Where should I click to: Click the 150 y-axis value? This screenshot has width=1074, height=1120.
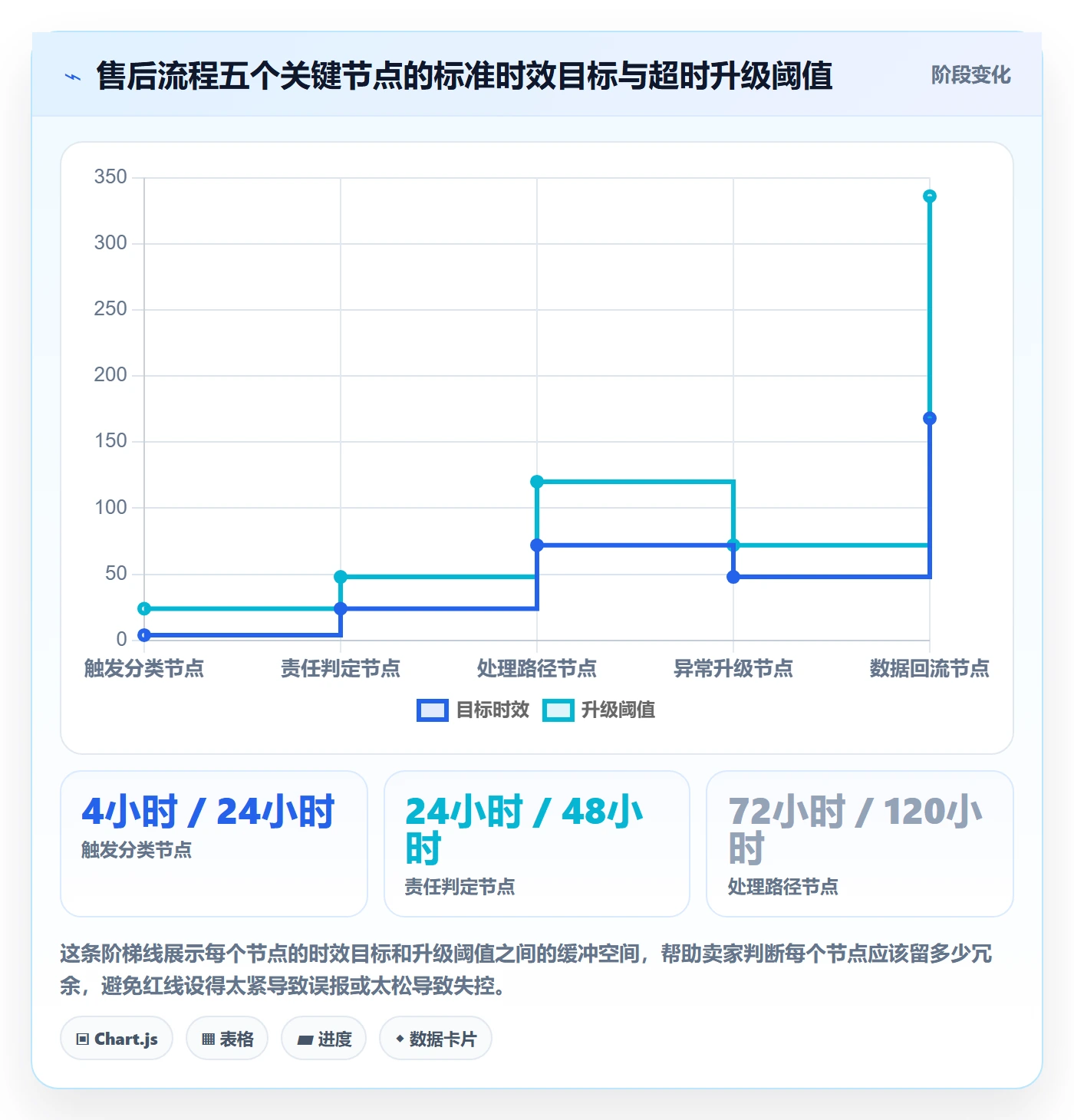pos(110,441)
